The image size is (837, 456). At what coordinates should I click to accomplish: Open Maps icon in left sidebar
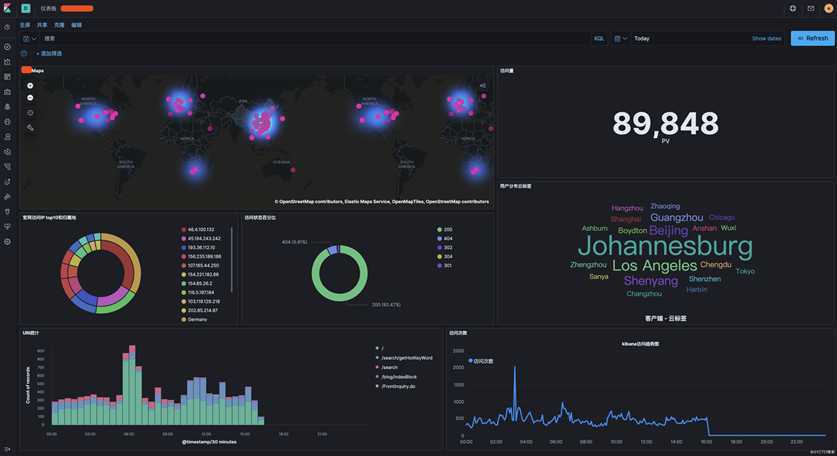[7, 107]
